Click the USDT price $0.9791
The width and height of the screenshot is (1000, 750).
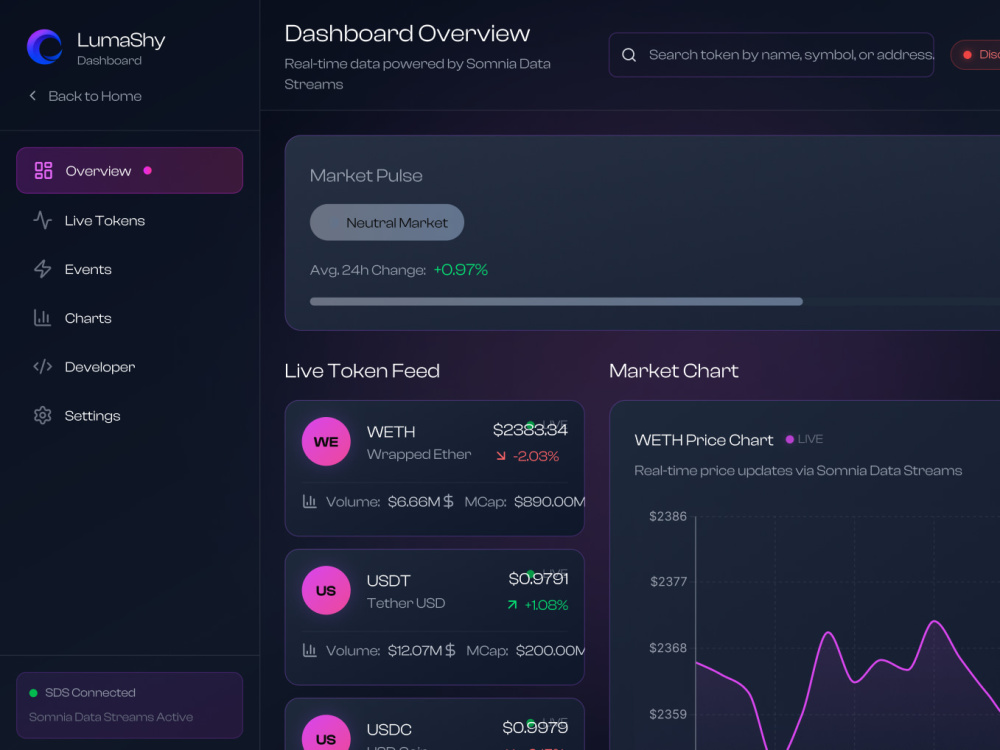click(538, 578)
